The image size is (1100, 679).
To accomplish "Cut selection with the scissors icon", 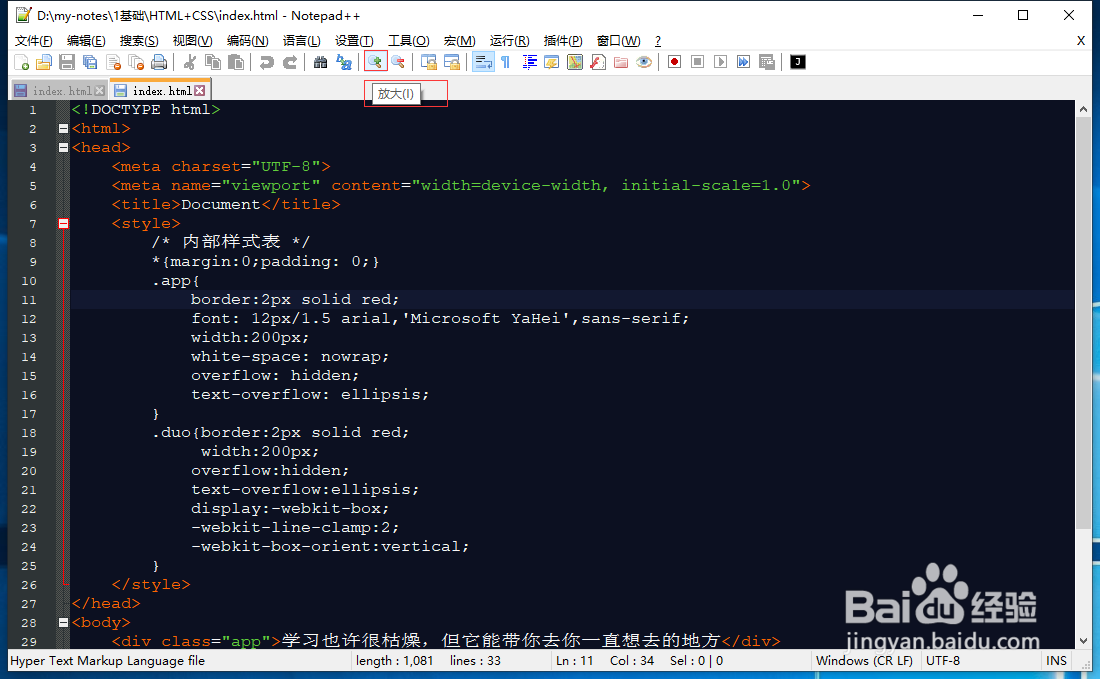I will 189,62.
